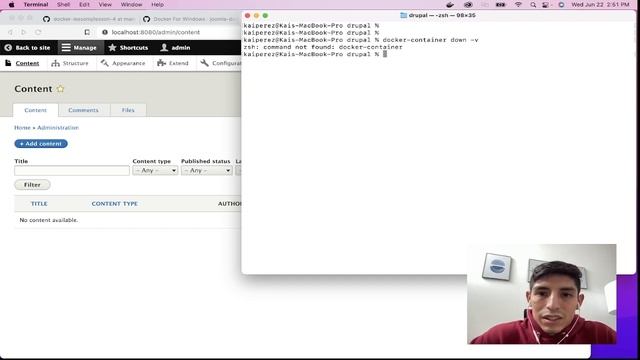Image resolution: width=640 pixels, height=360 pixels.
Task: Select the Files tab
Action: coord(128,110)
